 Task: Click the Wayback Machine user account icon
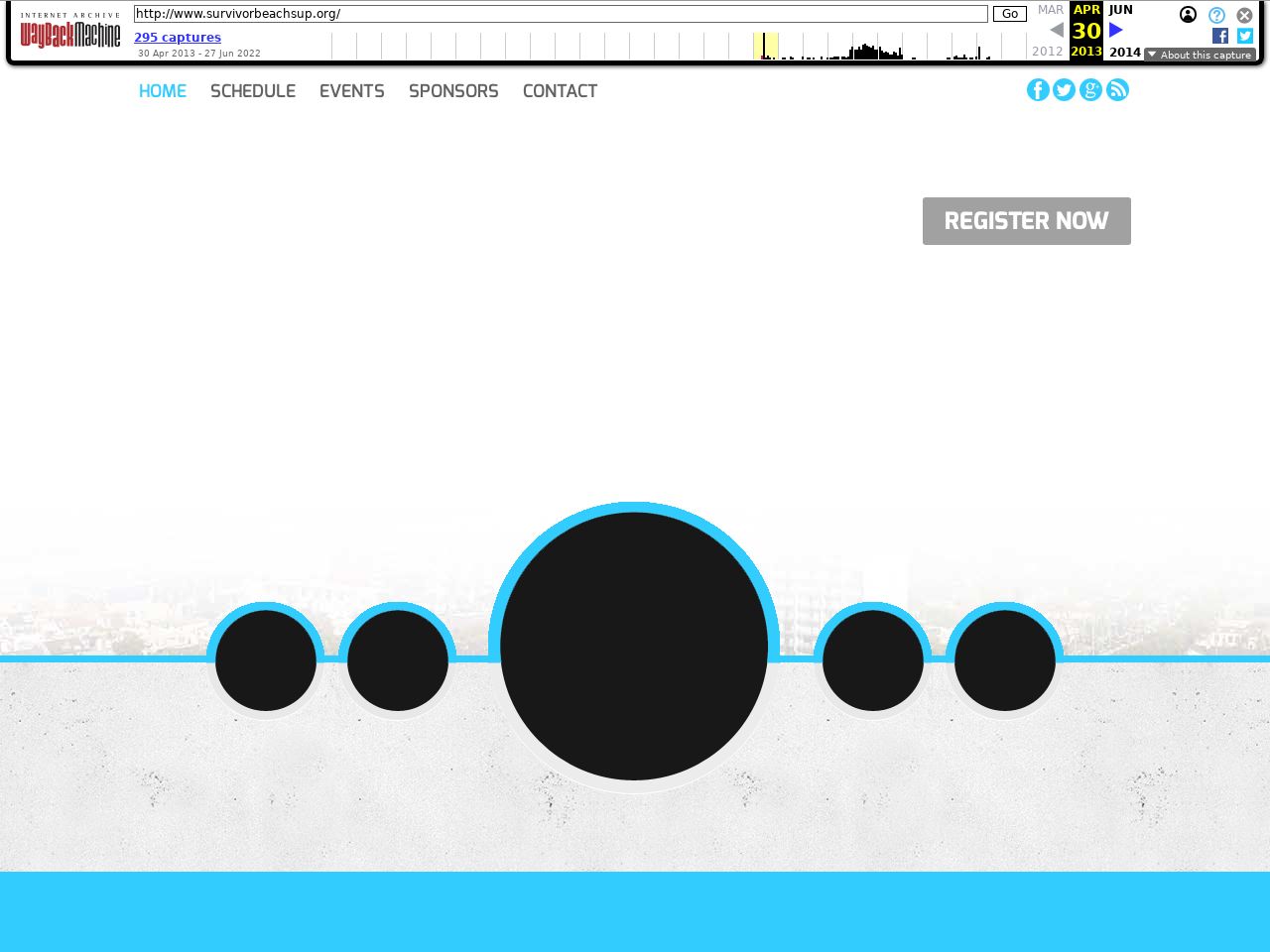pos(1188,15)
